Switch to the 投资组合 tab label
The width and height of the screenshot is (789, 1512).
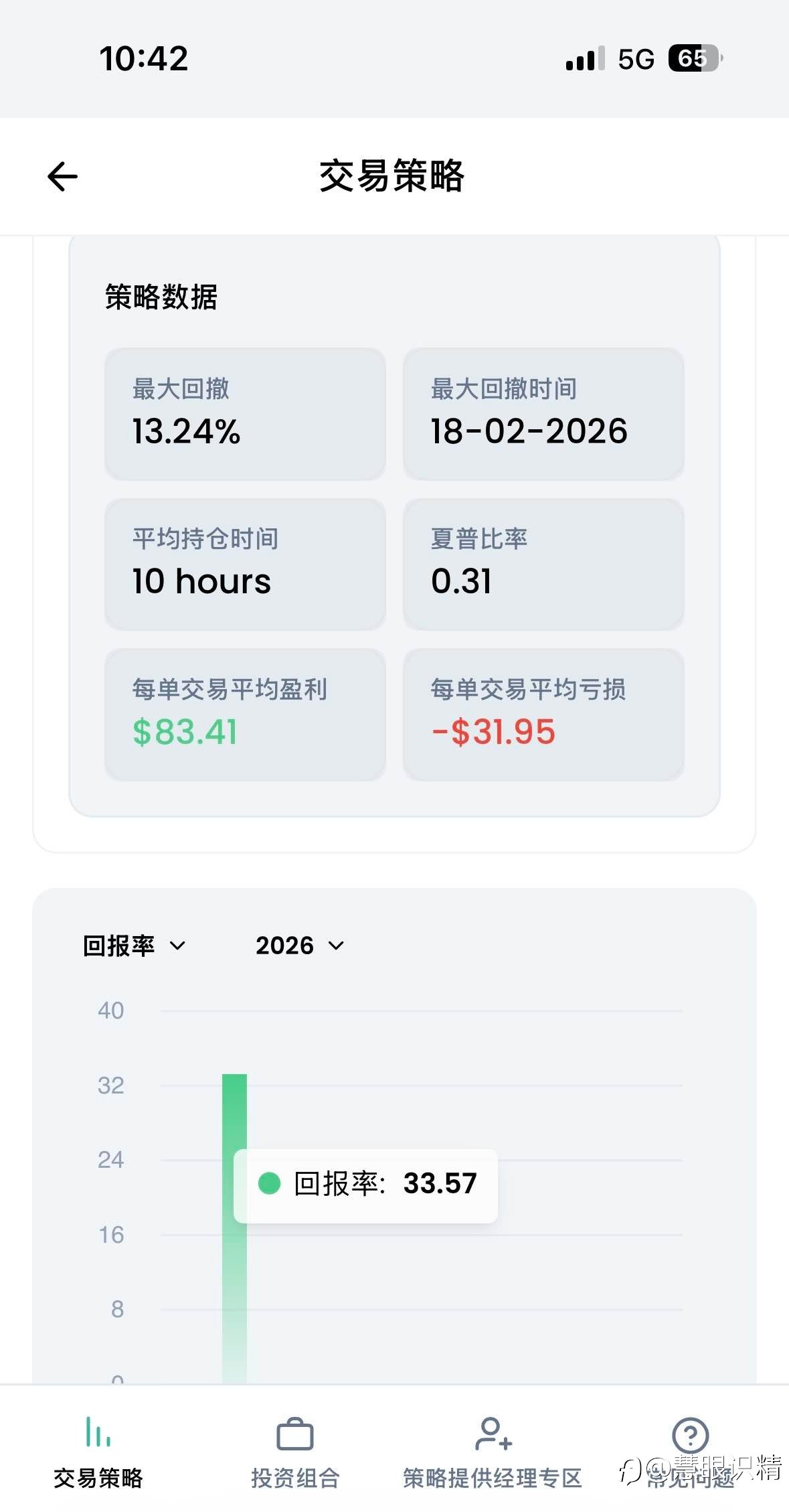coord(295,1478)
